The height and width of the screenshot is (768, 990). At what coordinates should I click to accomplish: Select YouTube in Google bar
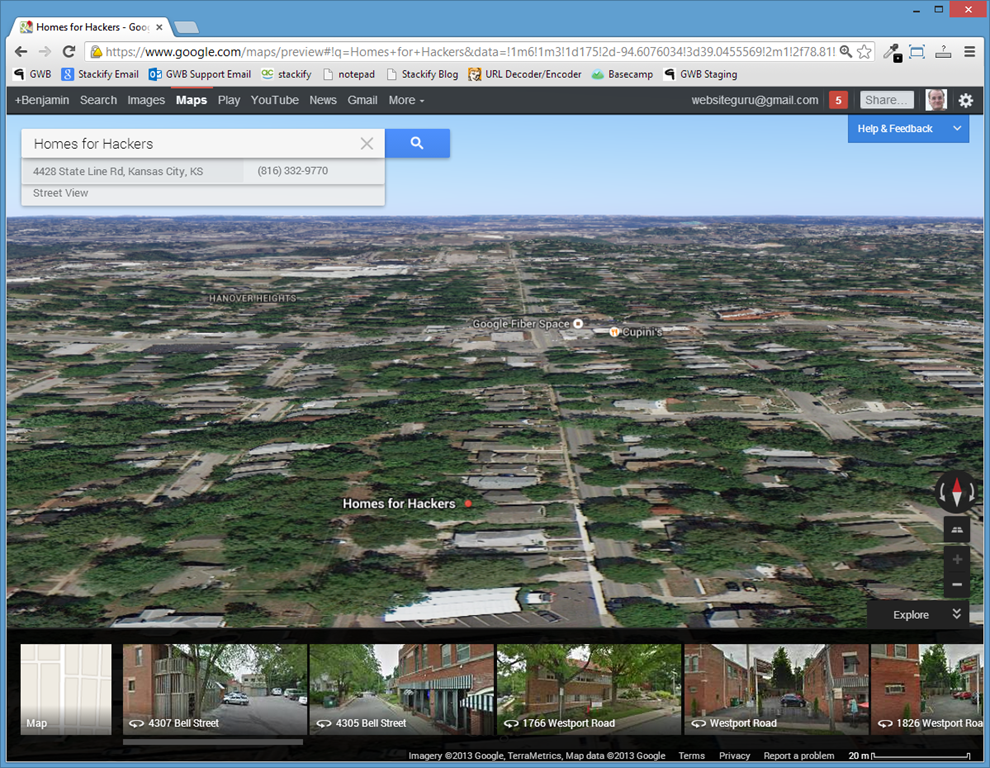tap(275, 100)
